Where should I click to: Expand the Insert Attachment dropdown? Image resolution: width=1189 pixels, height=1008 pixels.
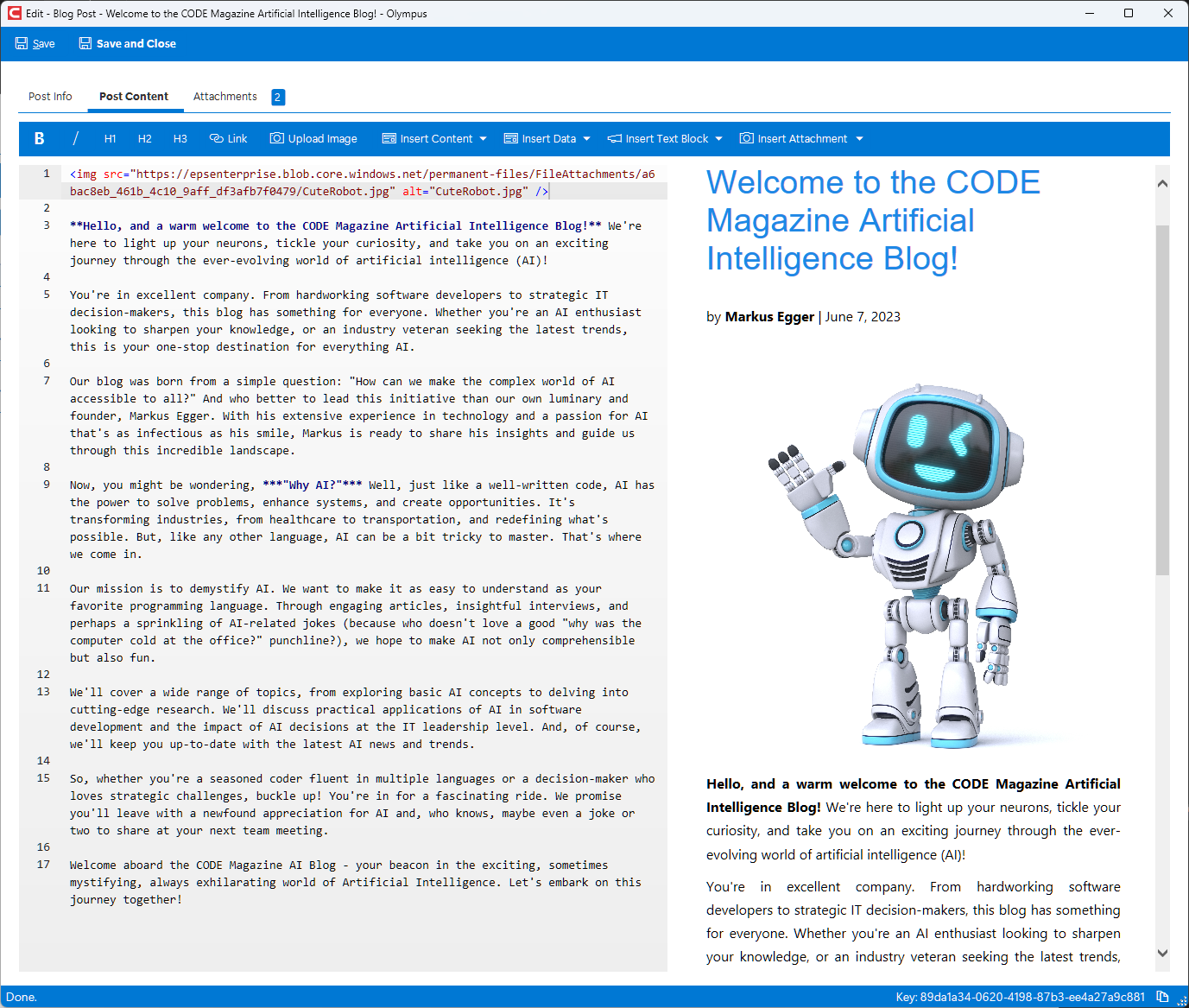pyautogui.click(x=801, y=139)
